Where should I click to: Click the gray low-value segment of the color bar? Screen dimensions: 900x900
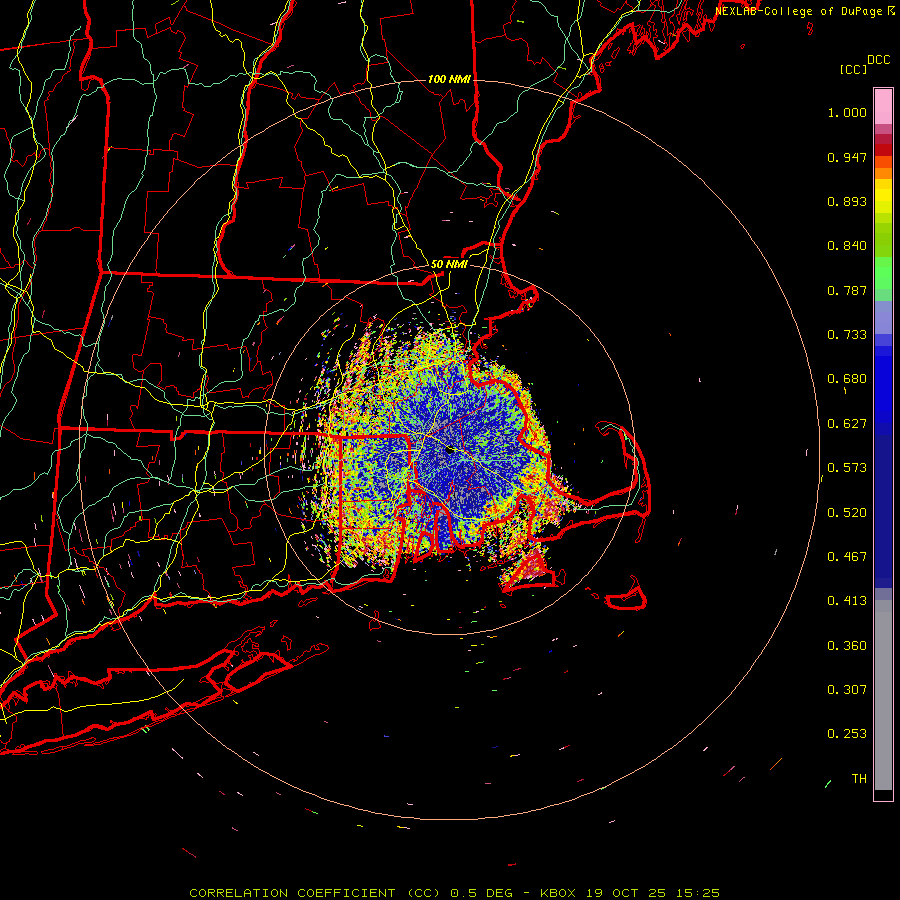point(883,695)
